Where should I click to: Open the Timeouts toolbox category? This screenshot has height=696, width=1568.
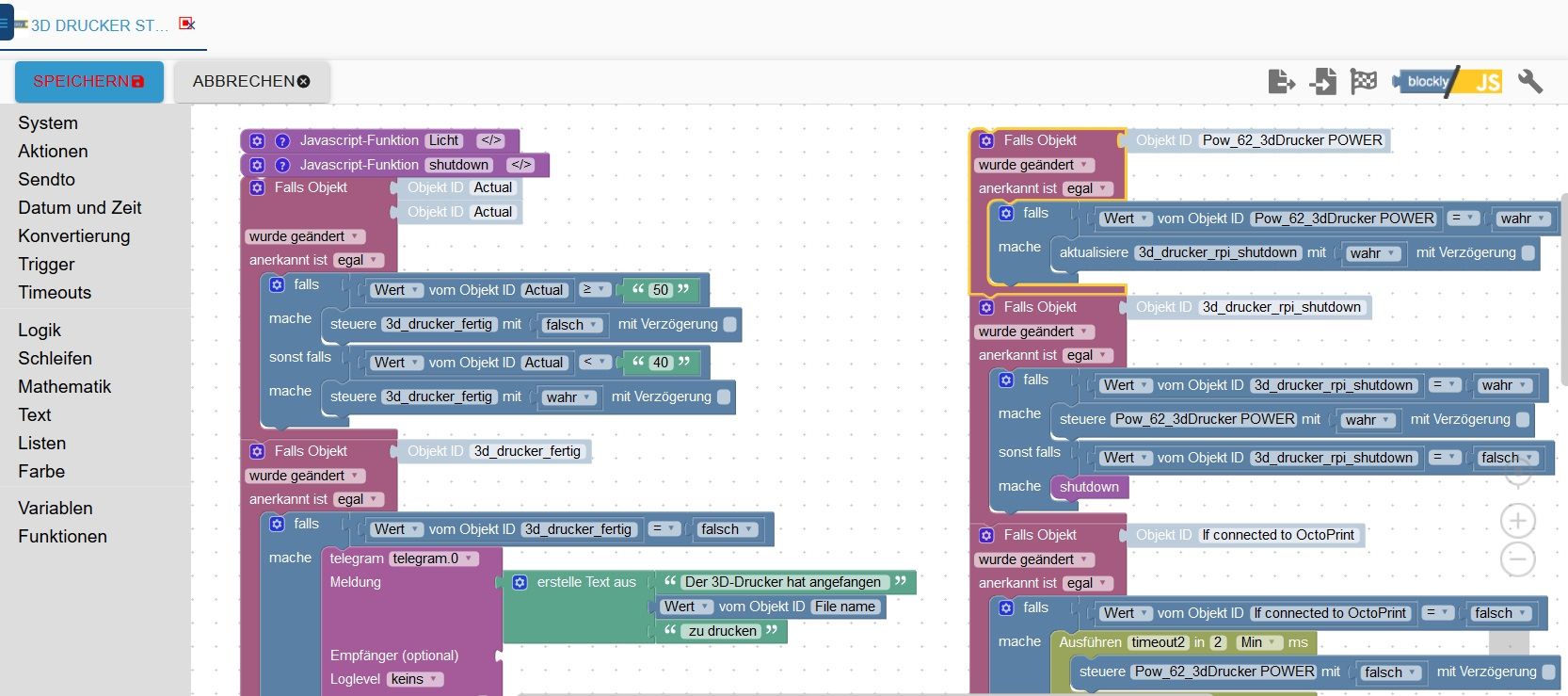(55, 292)
